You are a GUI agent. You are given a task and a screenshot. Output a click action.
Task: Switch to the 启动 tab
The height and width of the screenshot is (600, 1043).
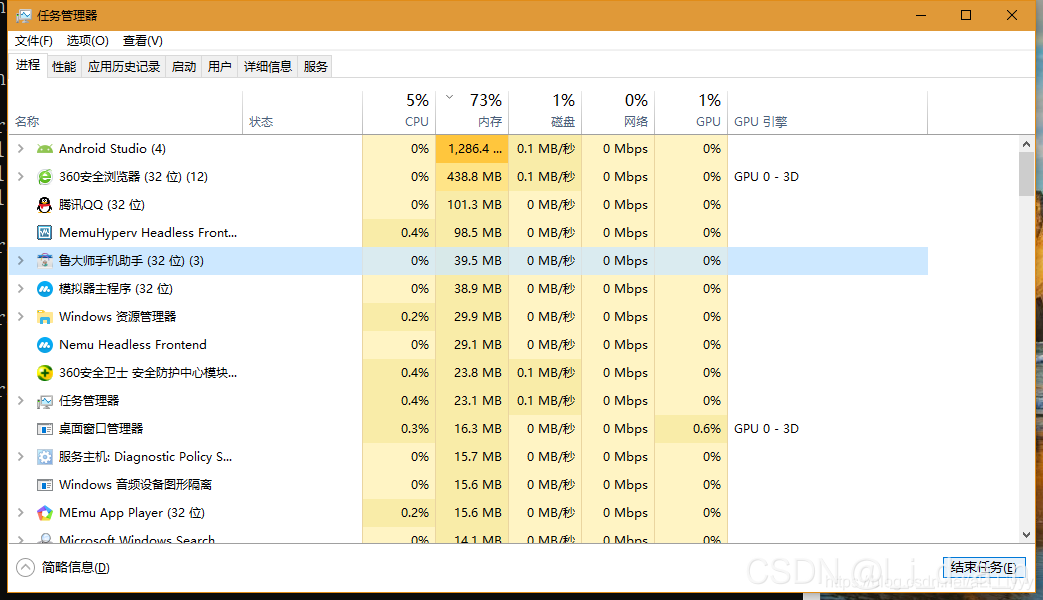click(184, 67)
